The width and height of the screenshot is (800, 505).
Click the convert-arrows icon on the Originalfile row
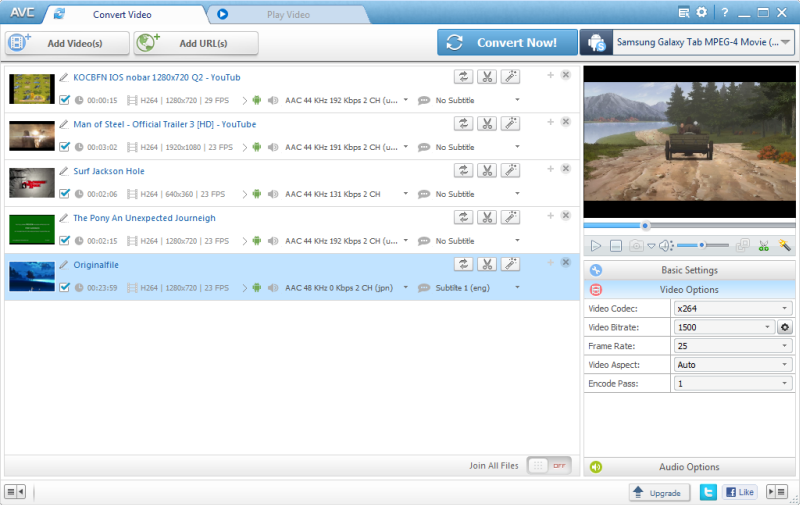pyautogui.click(x=464, y=264)
